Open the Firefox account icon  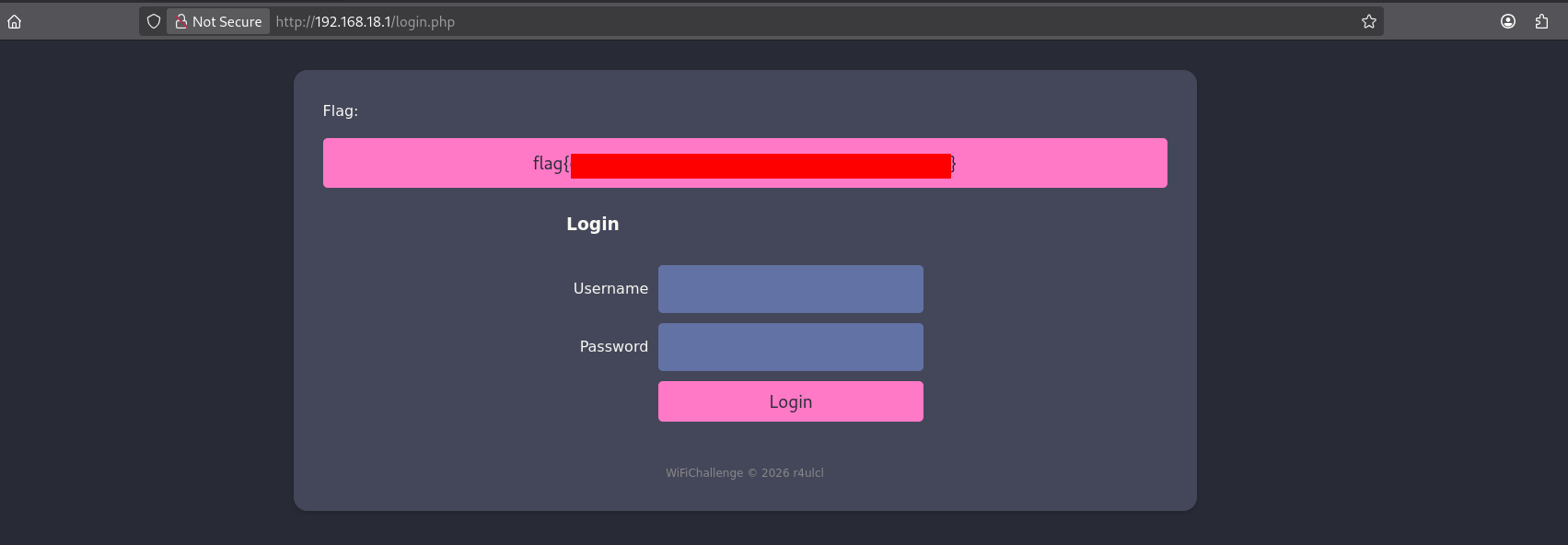pyautogui.click(x=1508, y=21)
